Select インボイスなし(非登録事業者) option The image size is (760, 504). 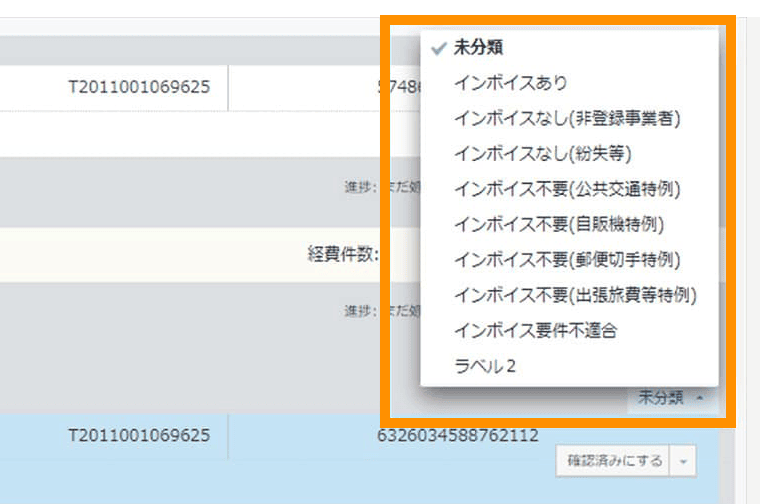566,118
